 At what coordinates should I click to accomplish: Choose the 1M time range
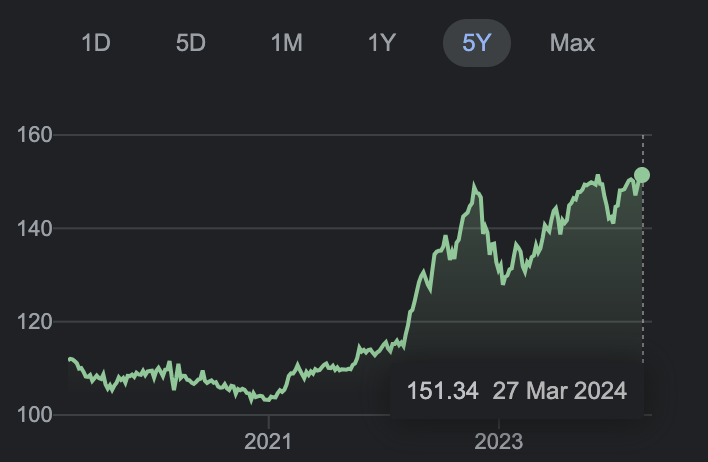click(x=285, y=43)
